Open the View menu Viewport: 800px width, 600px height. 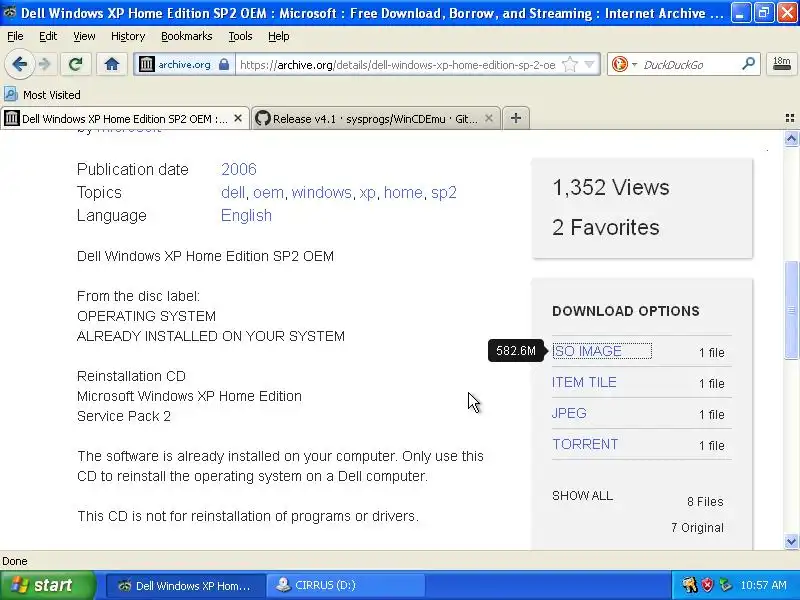[x=84, y=36]
